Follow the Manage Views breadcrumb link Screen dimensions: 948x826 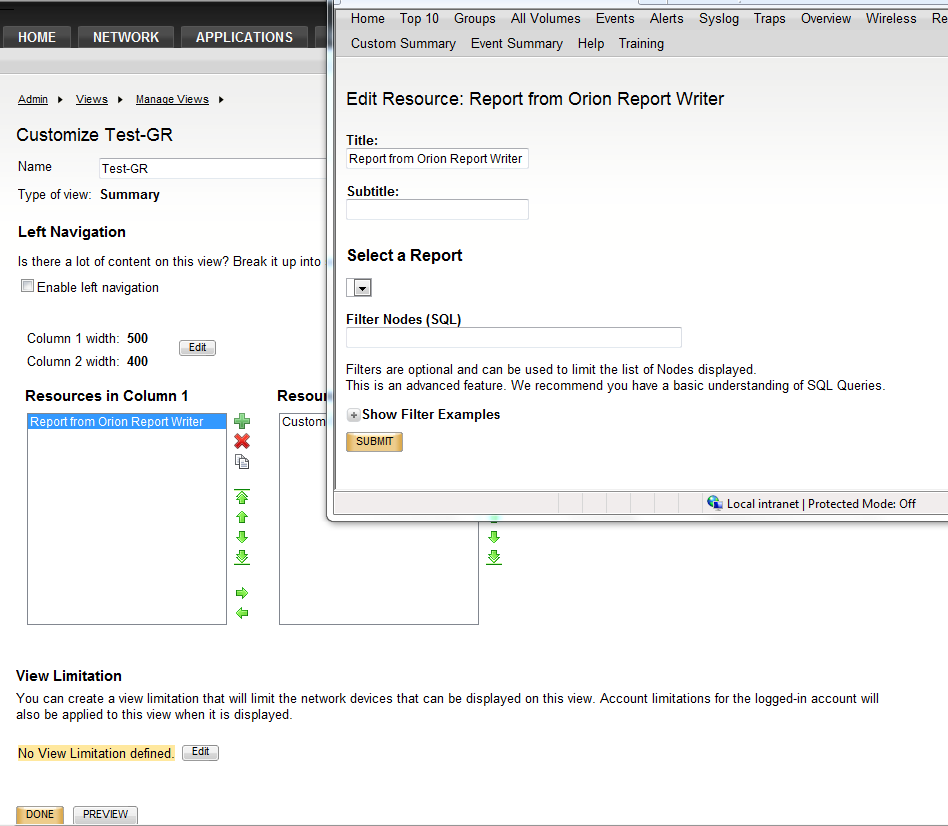click(x=172, y=99)
